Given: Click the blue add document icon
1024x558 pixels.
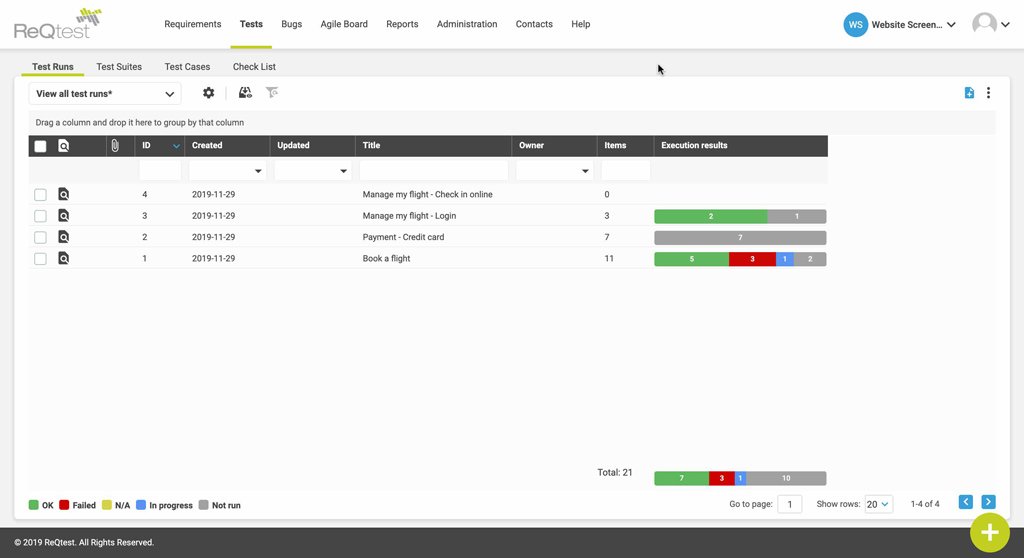Looking at the screenshot, I should pyautogui.click(x=969, y=93).
